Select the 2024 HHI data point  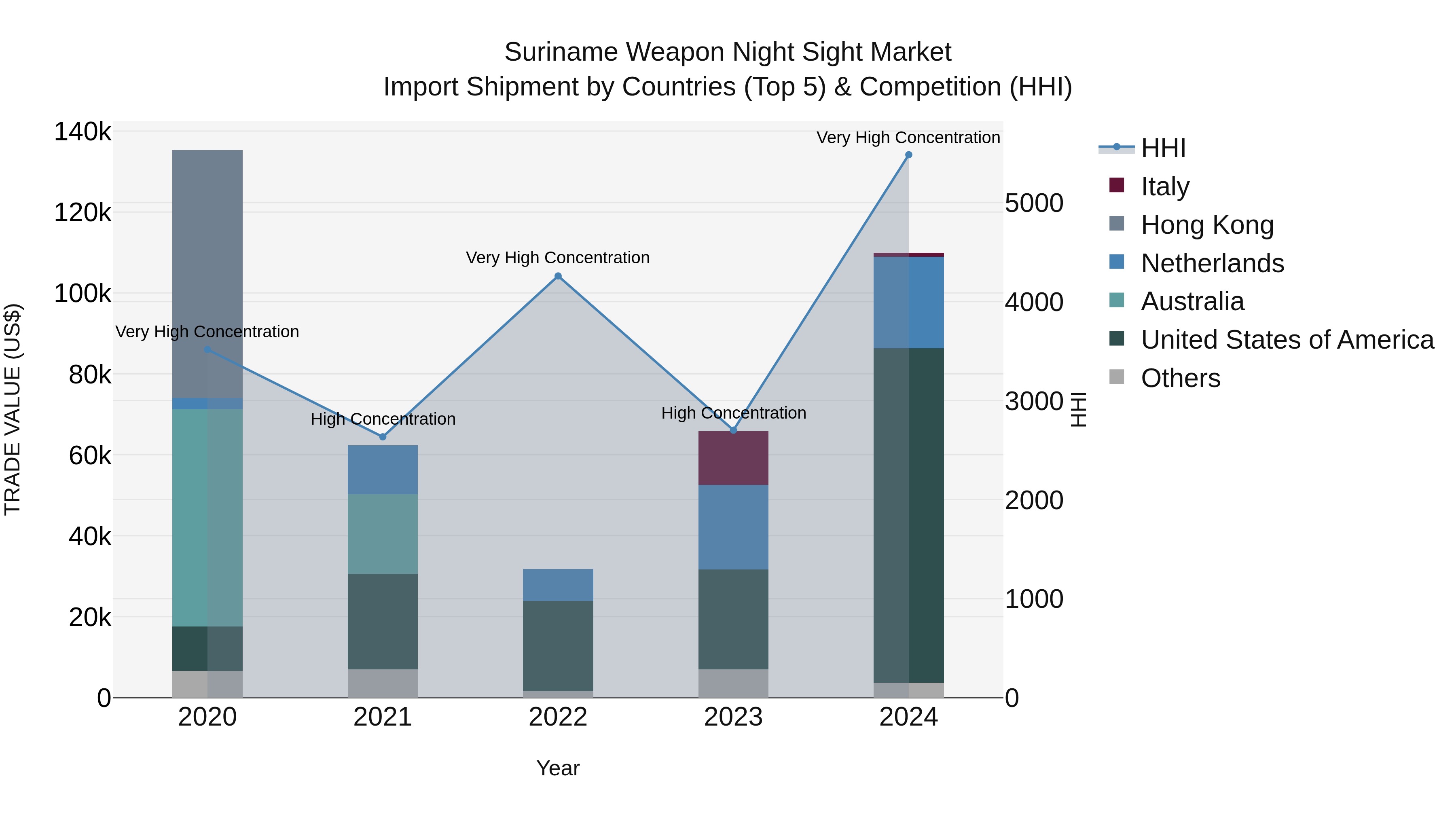pos(909,155)
